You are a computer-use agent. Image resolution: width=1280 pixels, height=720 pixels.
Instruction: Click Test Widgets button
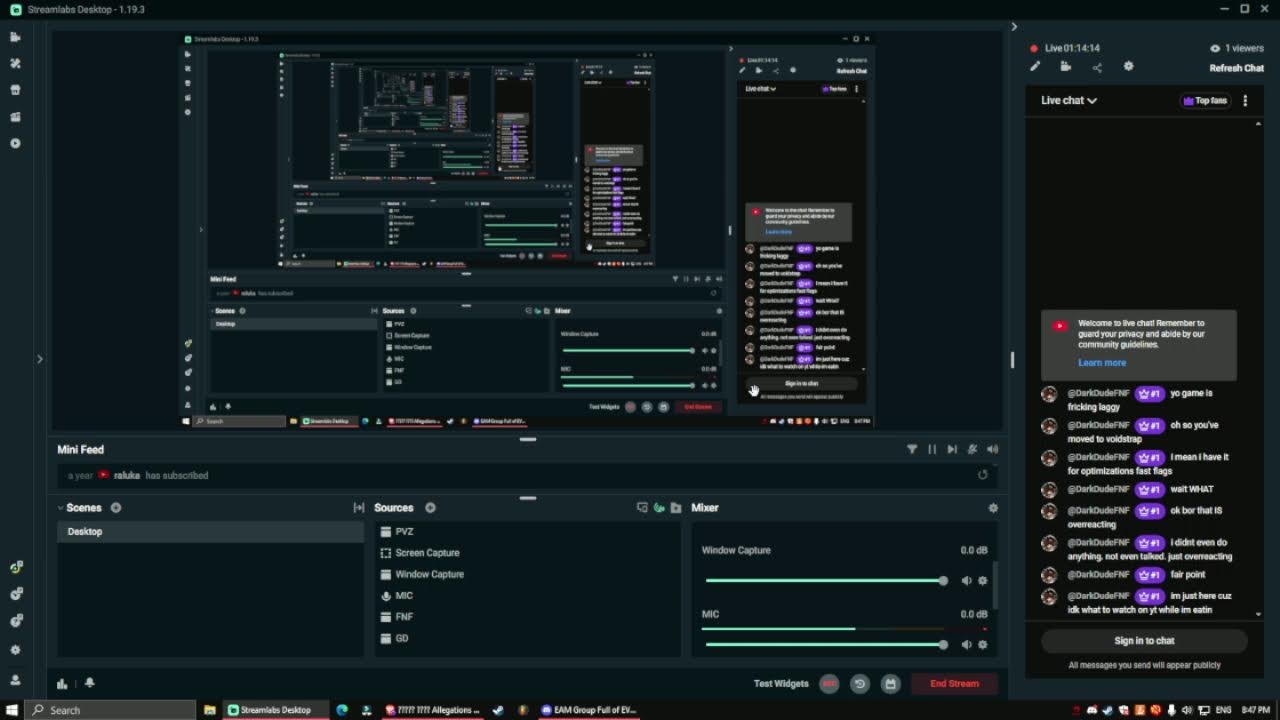(x=781, y=684)
